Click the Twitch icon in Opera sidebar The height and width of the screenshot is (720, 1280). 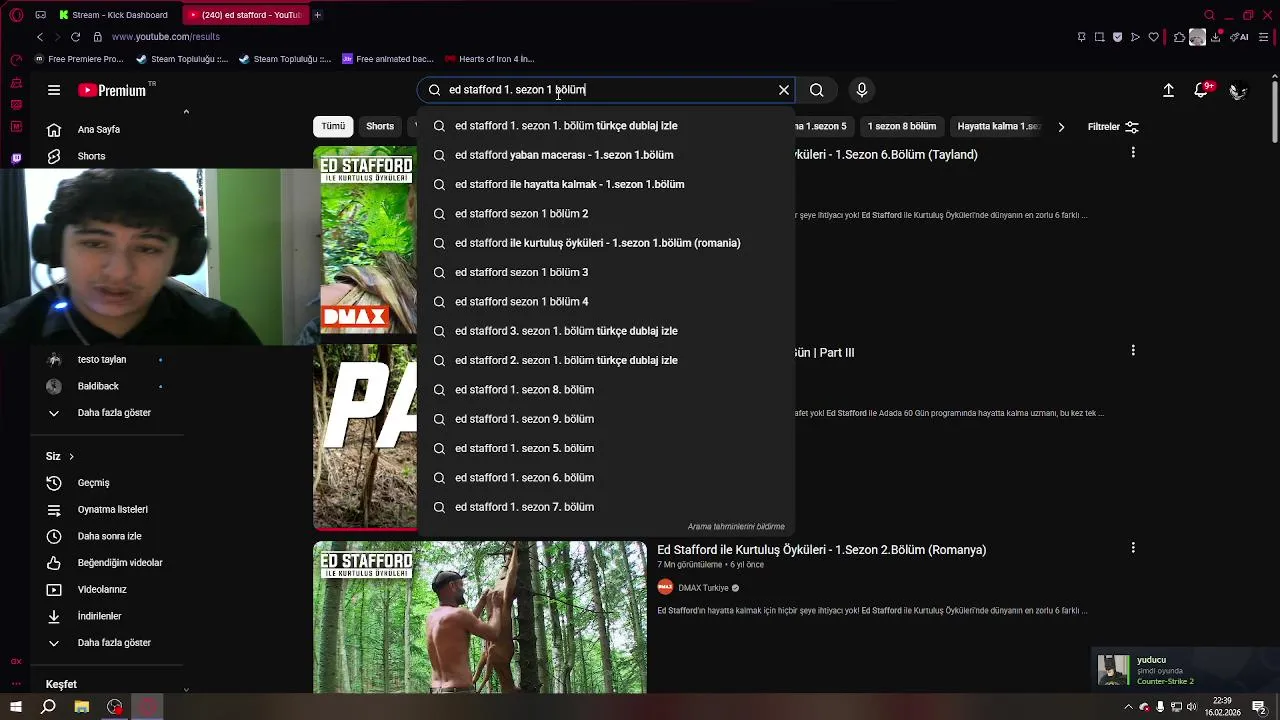pos(16,158)
